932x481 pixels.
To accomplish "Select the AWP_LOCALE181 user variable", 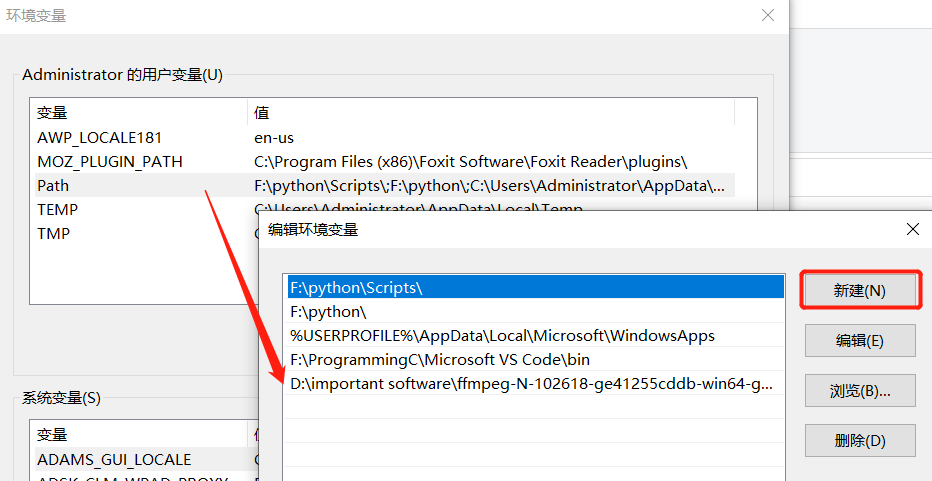I will (x=383, y=137).
